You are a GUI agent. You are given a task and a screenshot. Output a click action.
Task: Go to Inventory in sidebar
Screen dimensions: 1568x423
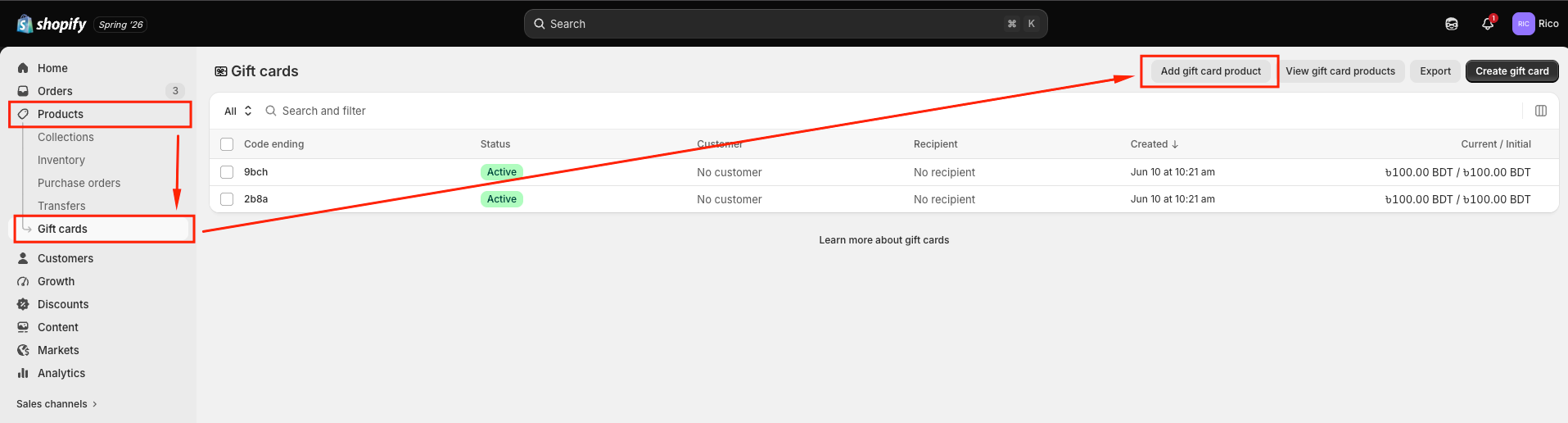pyautogui.click(x=61, y=160)
